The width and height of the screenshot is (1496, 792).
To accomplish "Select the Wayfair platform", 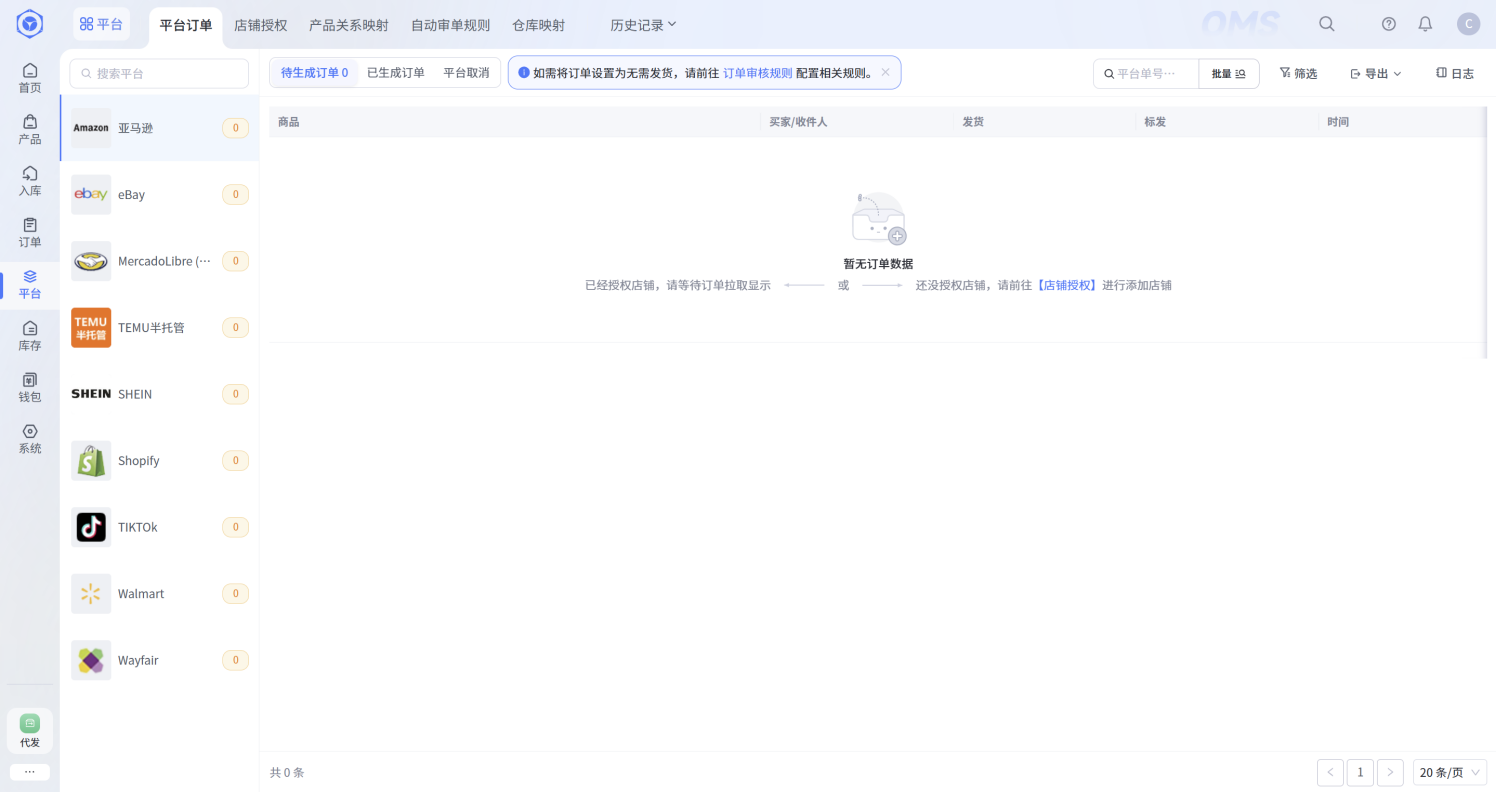I will click(160, 660).
